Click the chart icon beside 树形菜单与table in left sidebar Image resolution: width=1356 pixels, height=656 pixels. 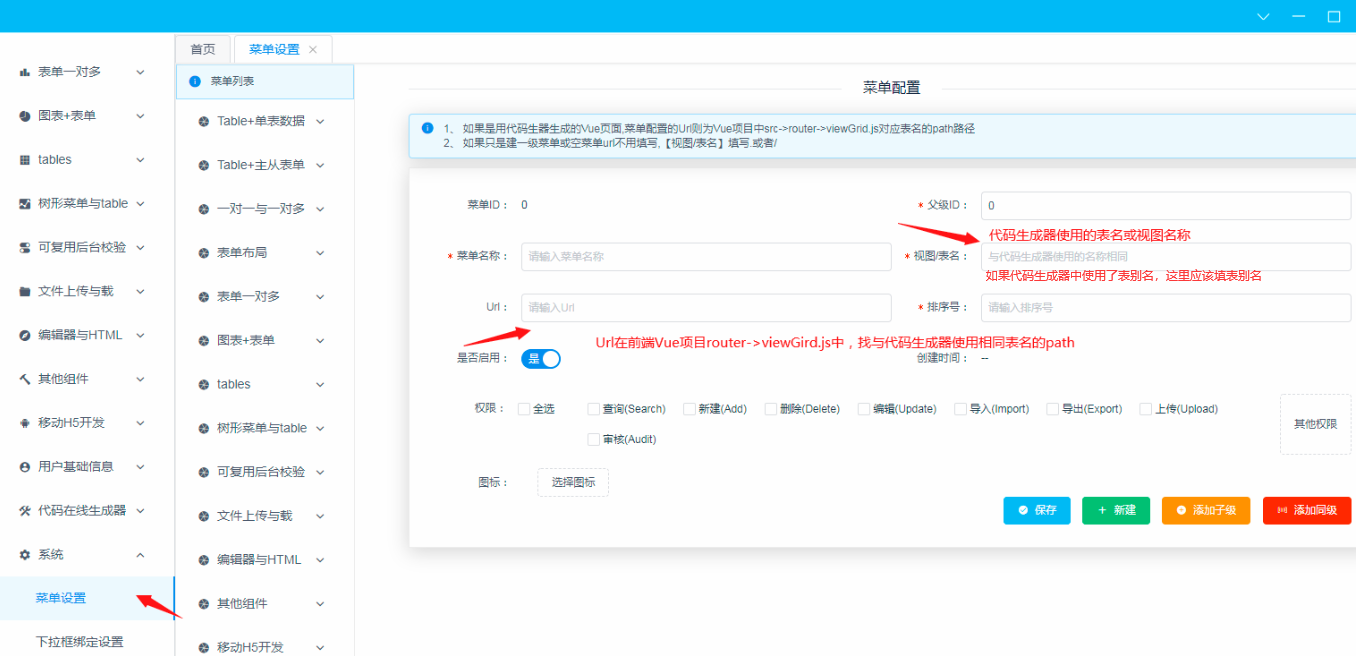(x=25, y=203)
